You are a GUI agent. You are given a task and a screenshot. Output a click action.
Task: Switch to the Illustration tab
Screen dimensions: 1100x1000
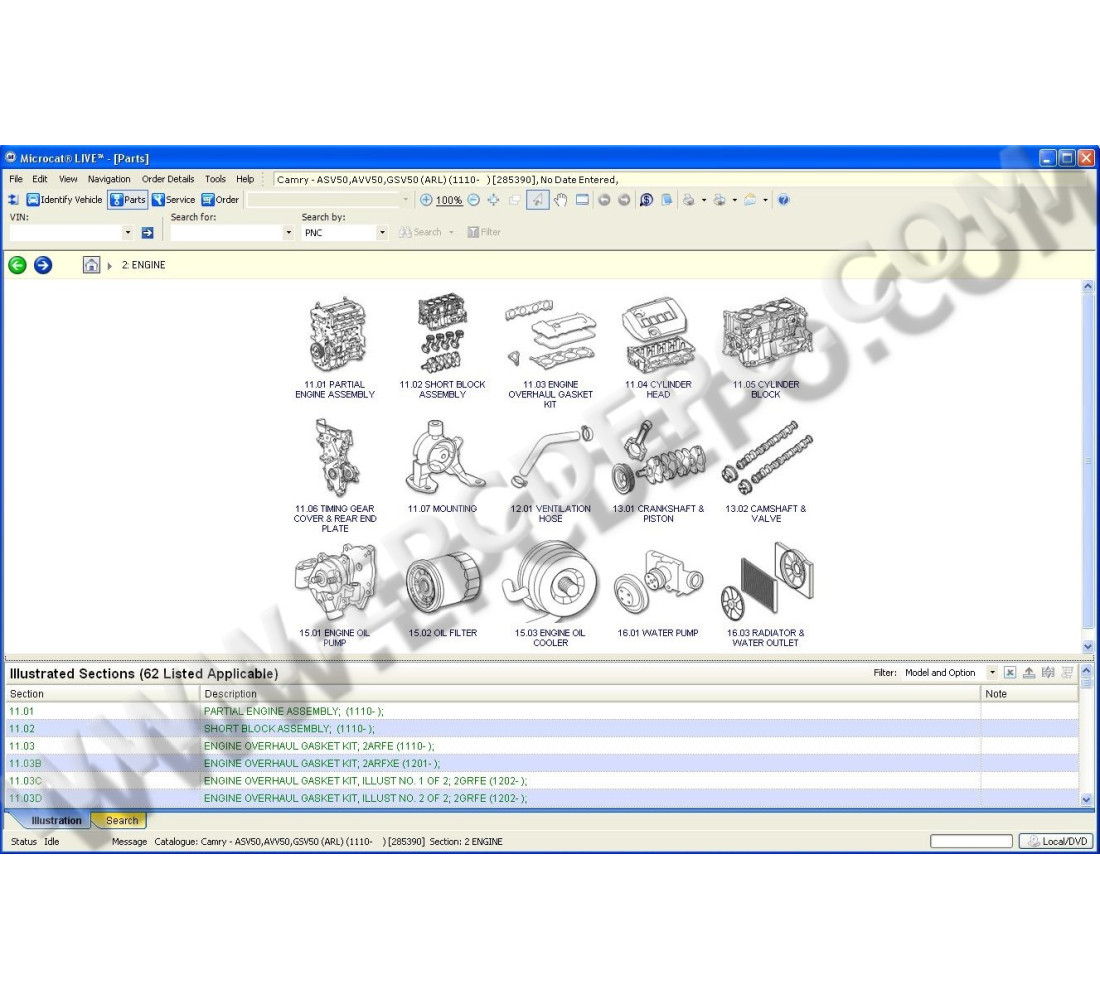click(55, 820)
